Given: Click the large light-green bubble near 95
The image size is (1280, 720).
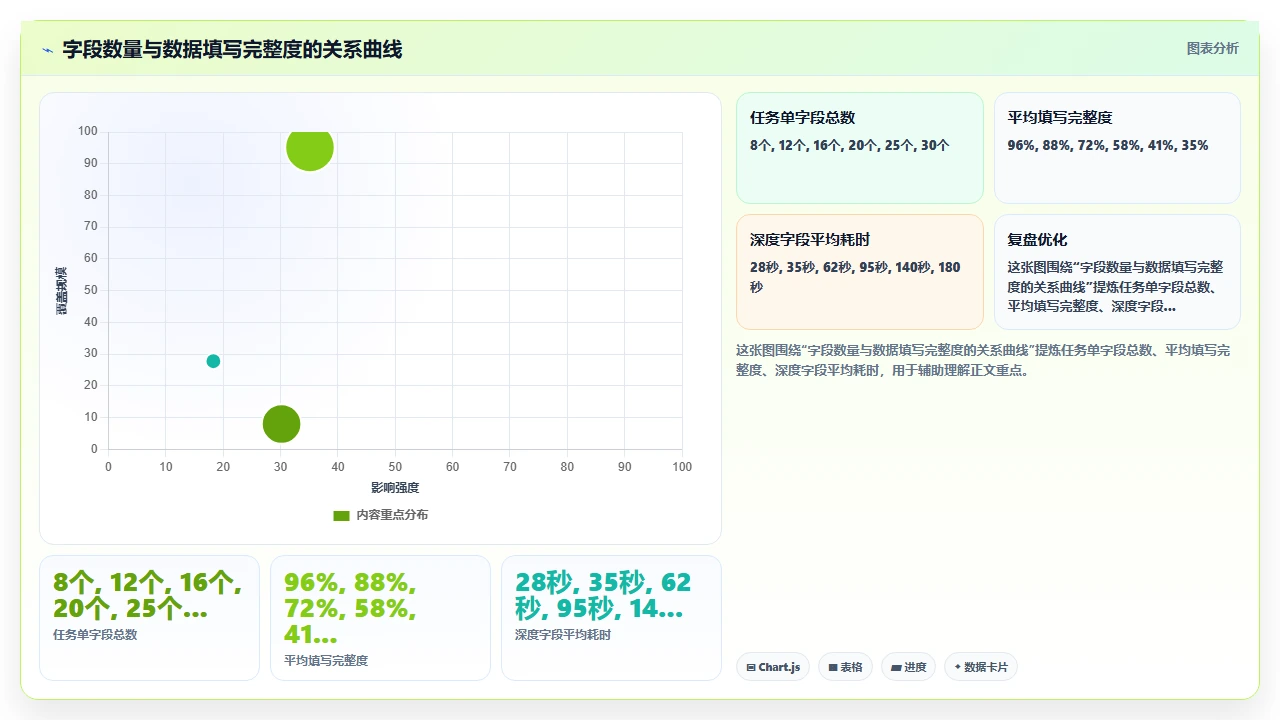Looking at the screenshot, I should tap(310, 148).
